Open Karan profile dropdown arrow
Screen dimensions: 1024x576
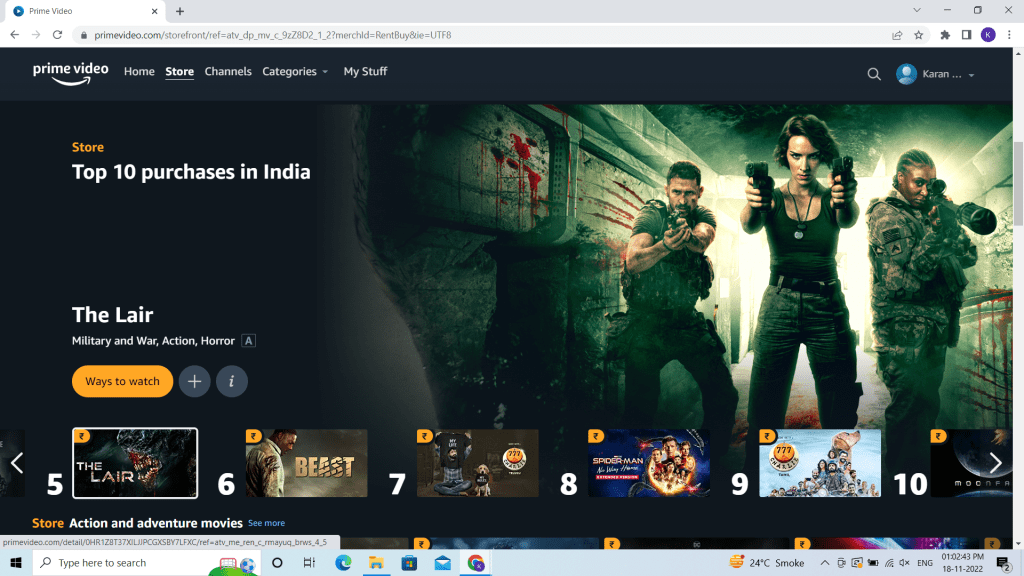(971, 75)
